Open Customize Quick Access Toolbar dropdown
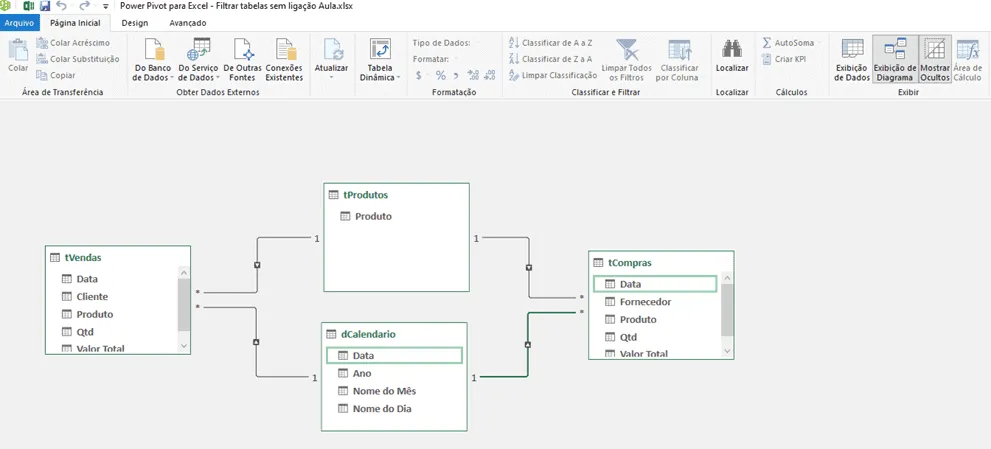991x449 pixels. 105,7
